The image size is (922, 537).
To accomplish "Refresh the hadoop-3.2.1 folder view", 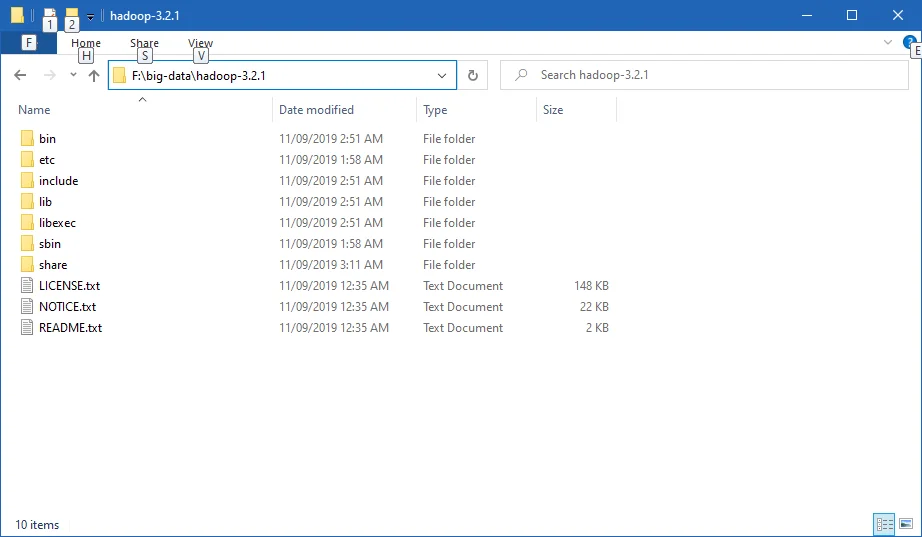I will (x=473, y=75).
